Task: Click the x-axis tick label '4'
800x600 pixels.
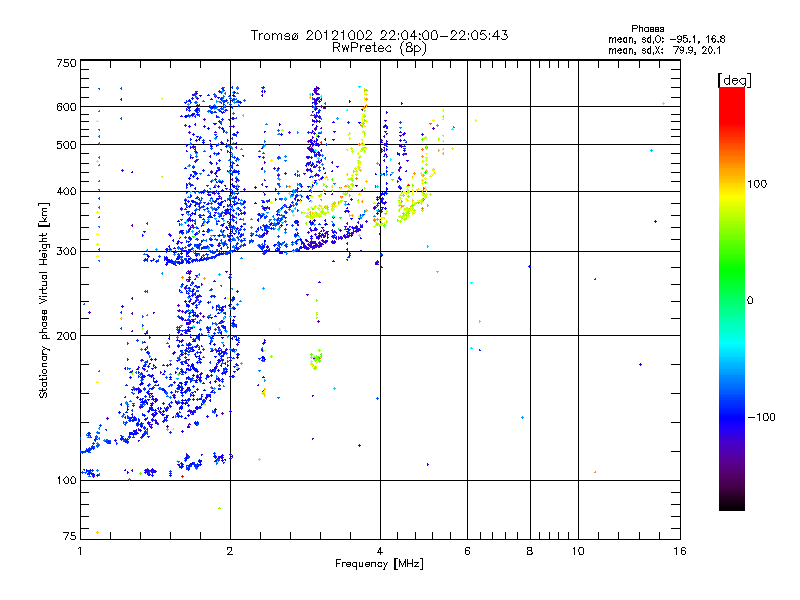Action: pyautogui.click(x=380, y=551)
